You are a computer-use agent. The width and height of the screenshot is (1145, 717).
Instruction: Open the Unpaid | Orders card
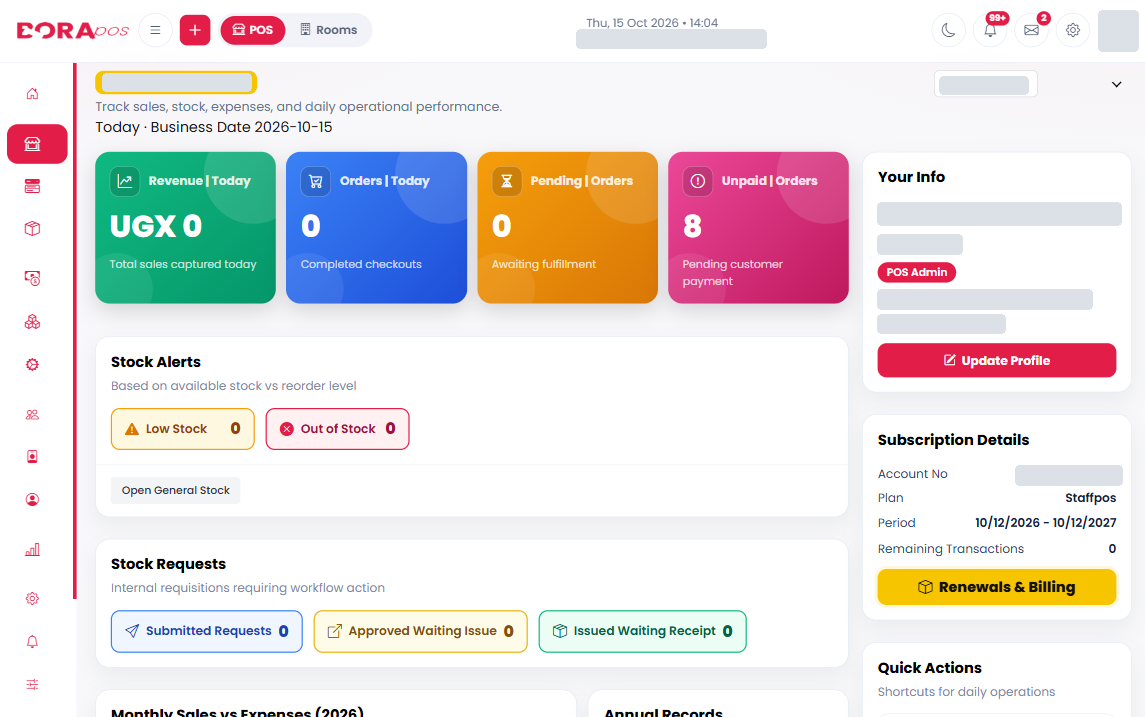tap(758, 228)
